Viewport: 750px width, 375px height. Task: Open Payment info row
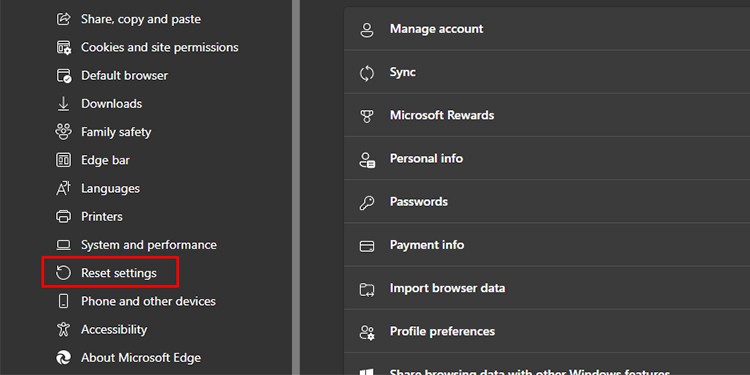pos(547,245)
